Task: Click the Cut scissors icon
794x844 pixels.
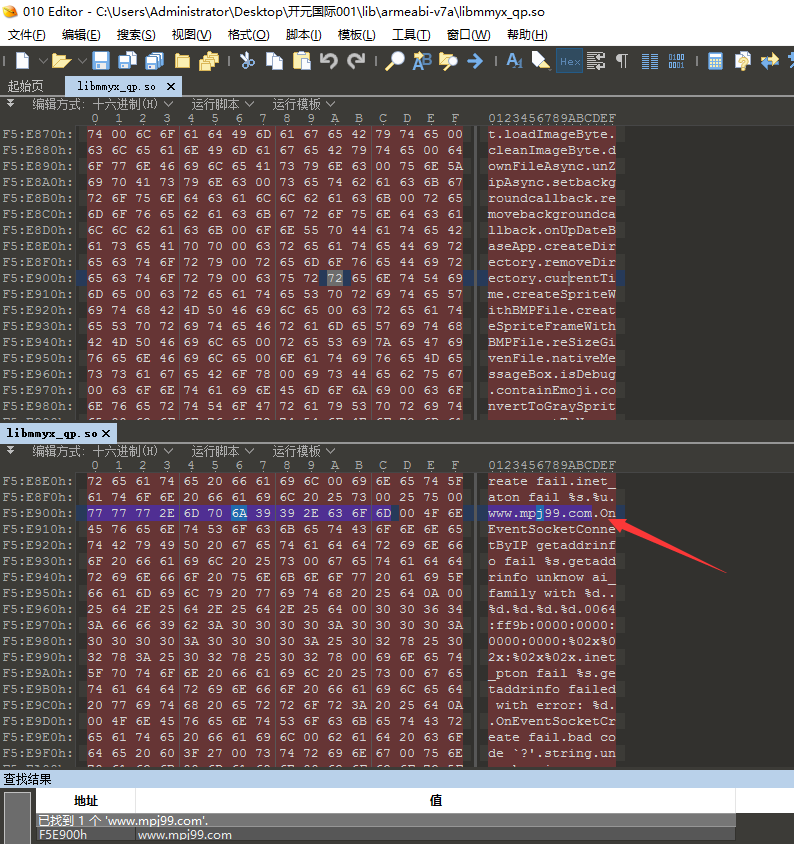Action: (246, 61)
